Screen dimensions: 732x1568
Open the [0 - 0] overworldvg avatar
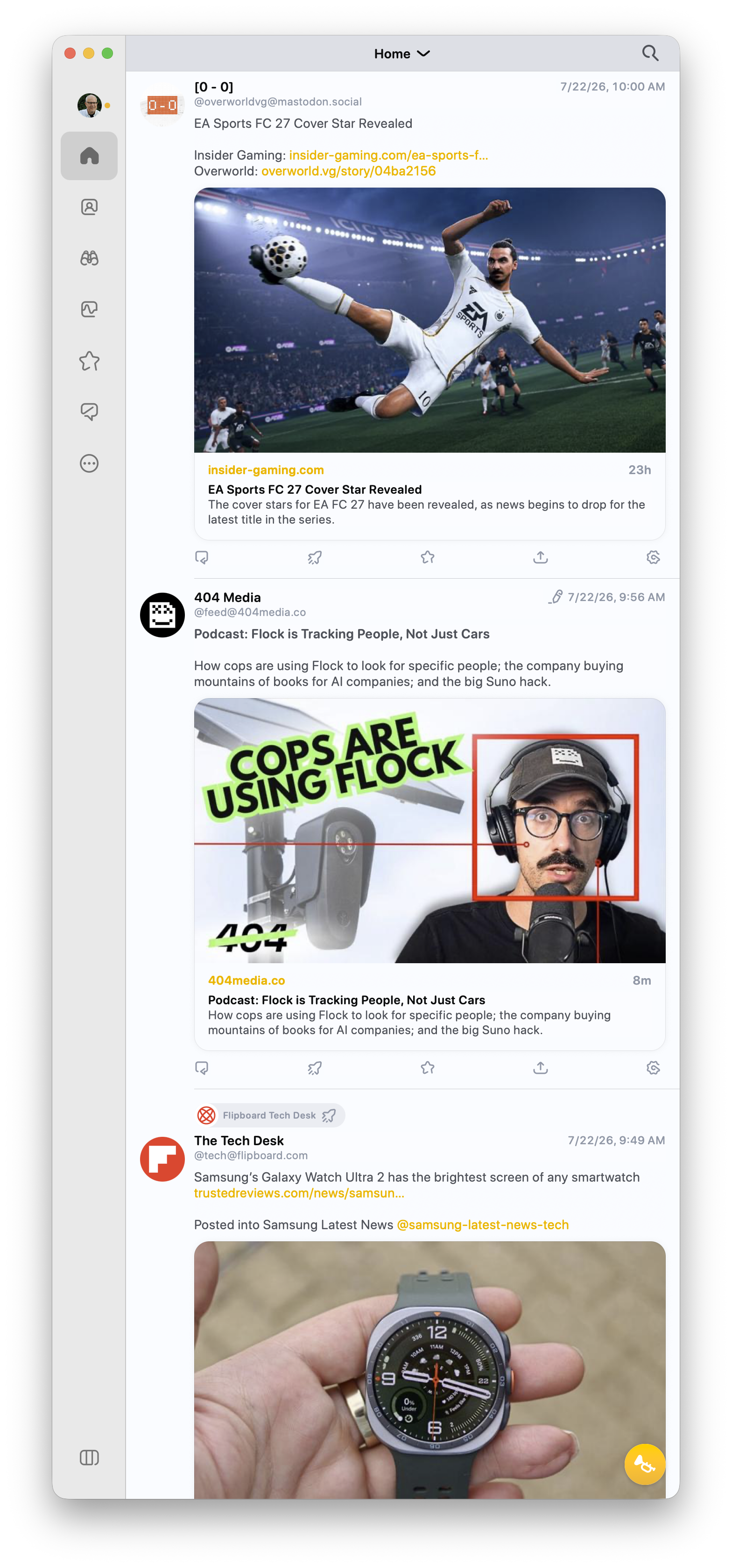(x=162, y=105)
